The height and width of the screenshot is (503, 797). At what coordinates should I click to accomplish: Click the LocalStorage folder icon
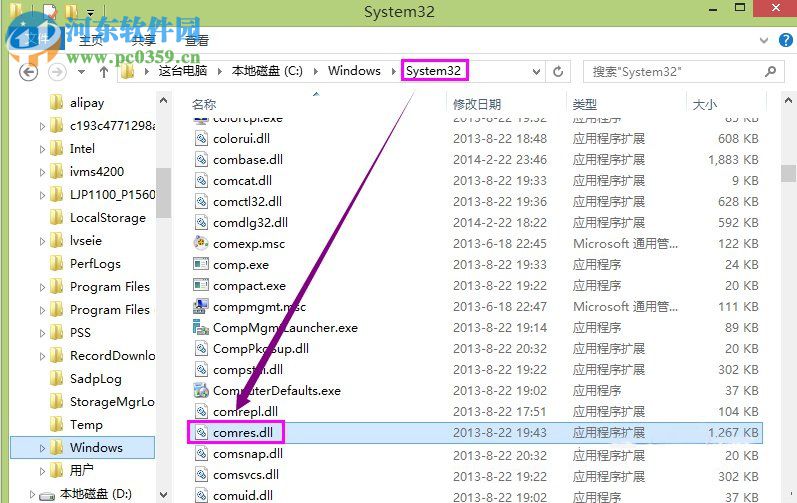[56, 217]
